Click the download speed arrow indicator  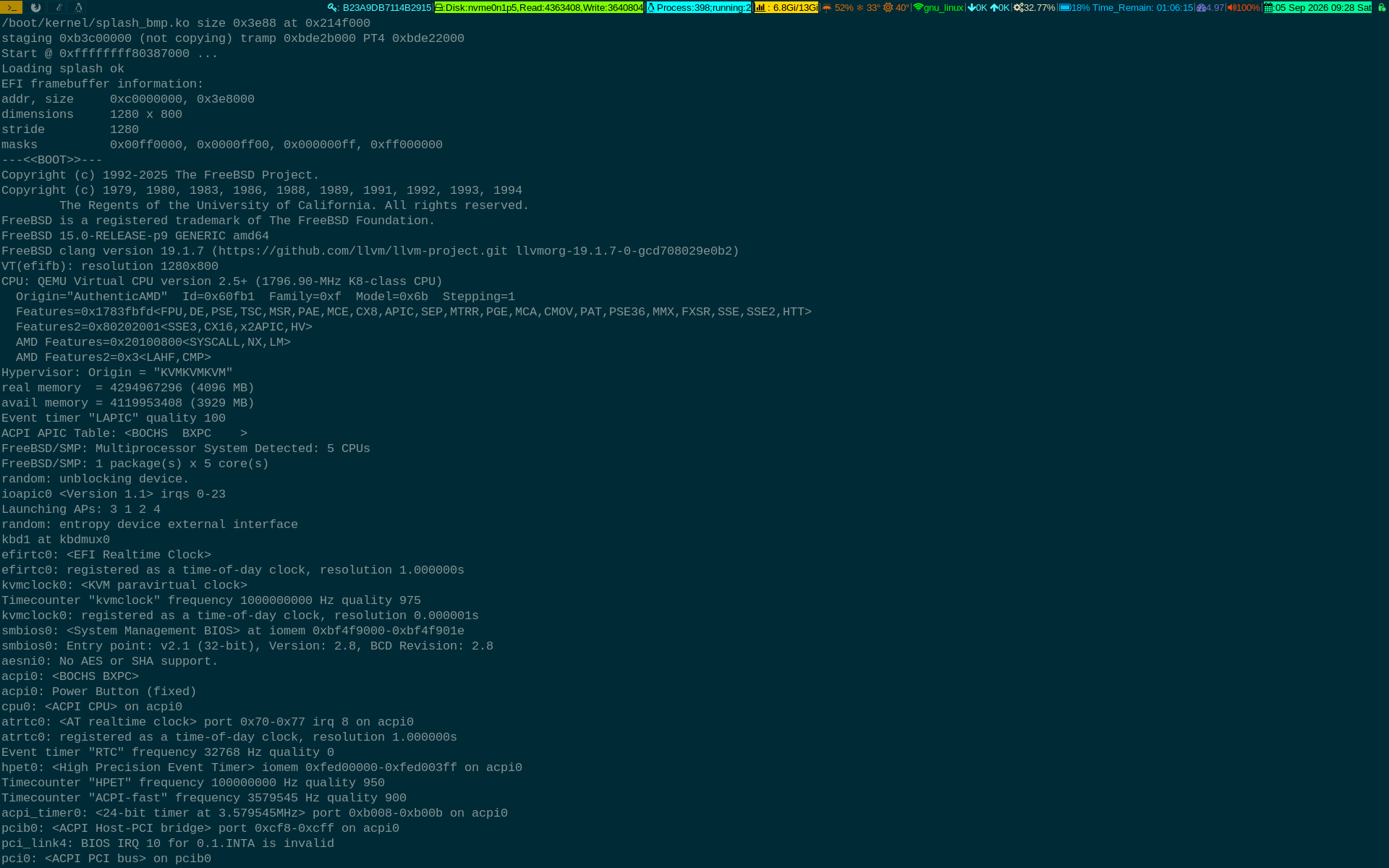point(977,8)
